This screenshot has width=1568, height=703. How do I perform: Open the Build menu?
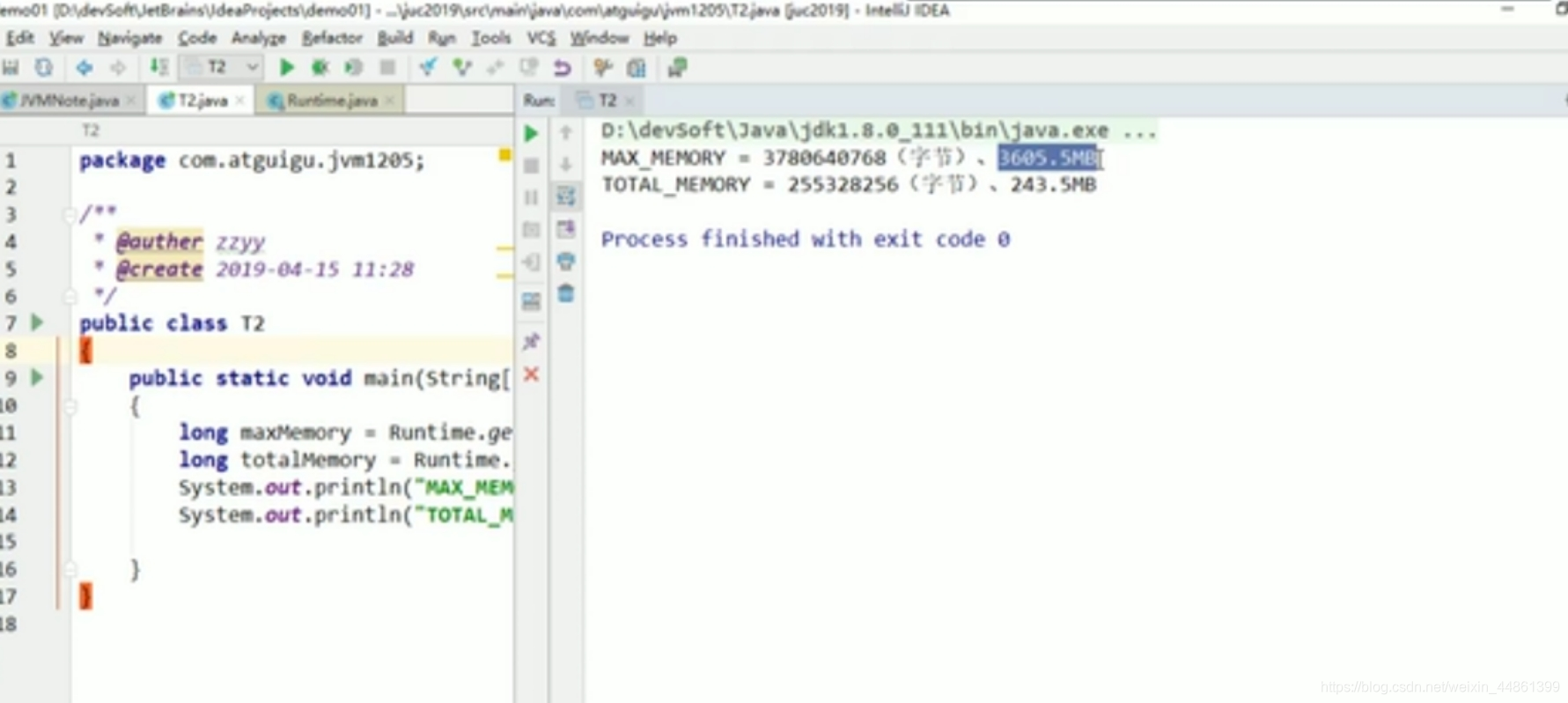click(x=395, y=38)
